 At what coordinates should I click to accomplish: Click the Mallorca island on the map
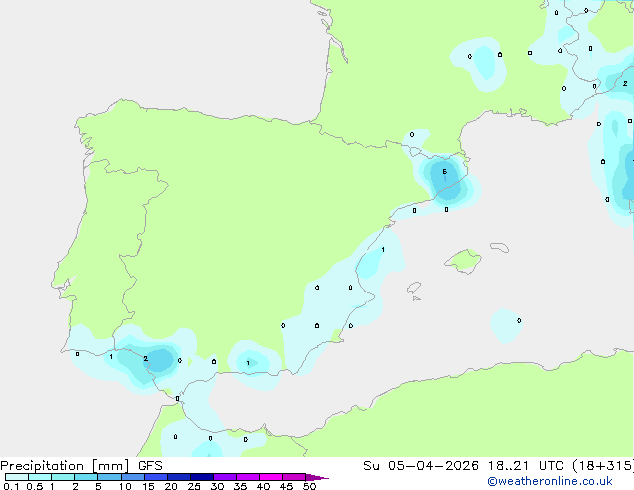464,261
